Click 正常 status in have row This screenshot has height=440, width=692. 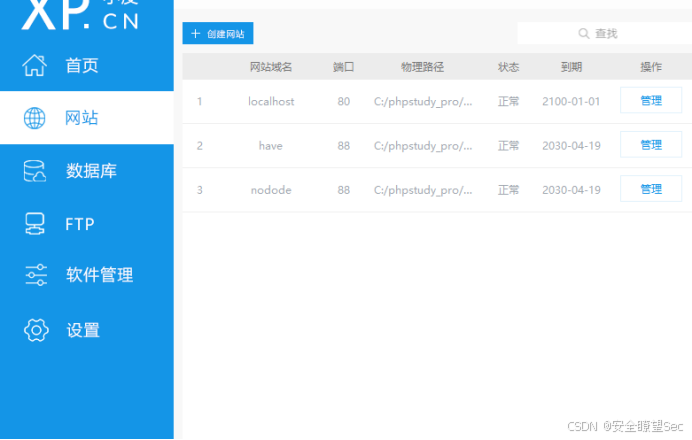tap(508, 146)
